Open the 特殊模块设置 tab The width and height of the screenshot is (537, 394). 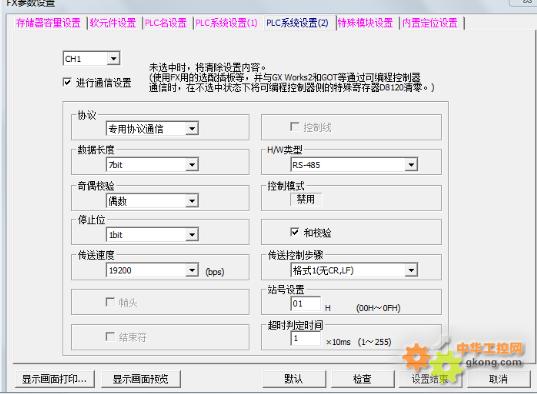[x=365, y=23]
